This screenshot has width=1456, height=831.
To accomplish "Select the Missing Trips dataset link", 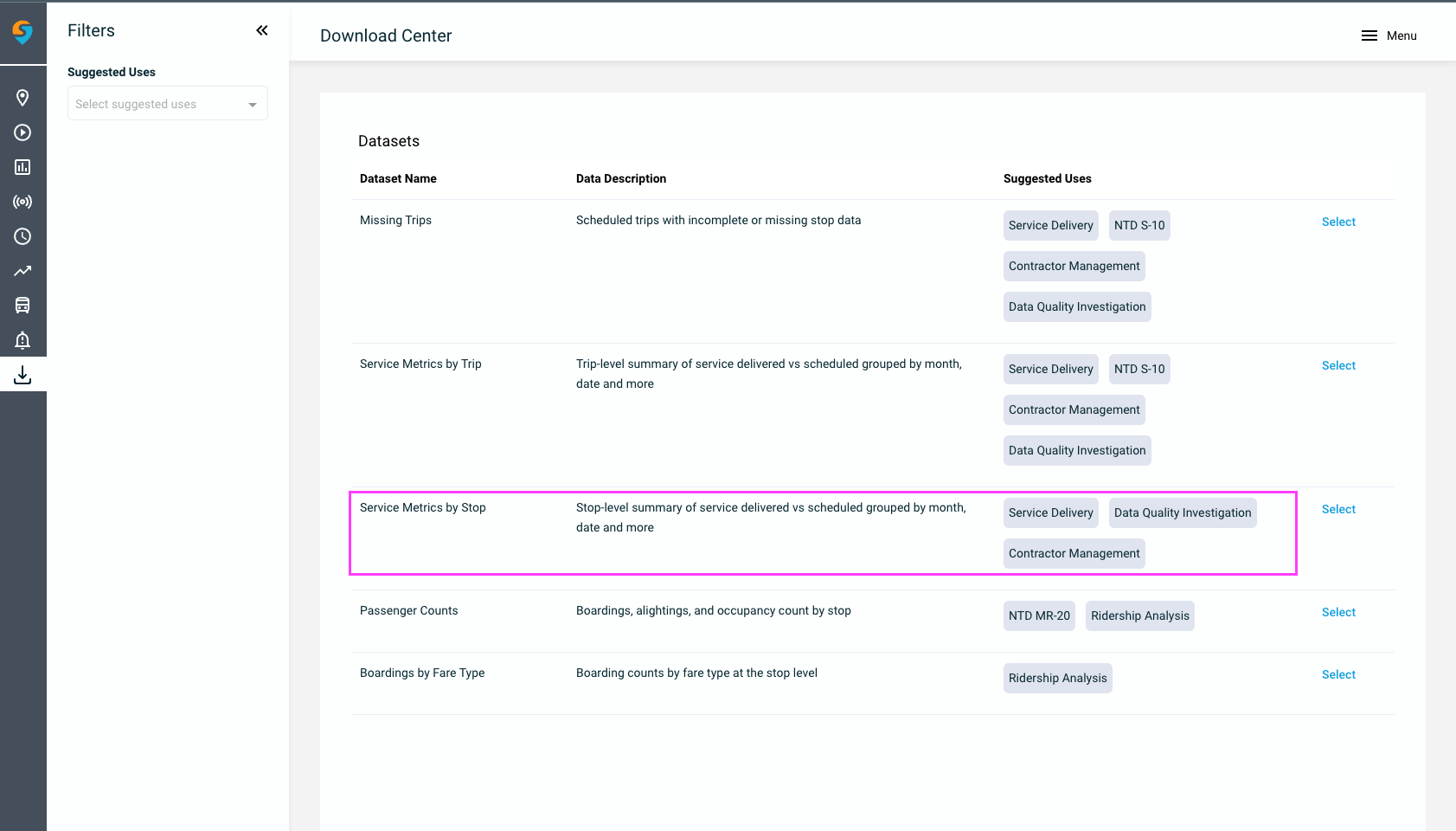I will 1338,222.
